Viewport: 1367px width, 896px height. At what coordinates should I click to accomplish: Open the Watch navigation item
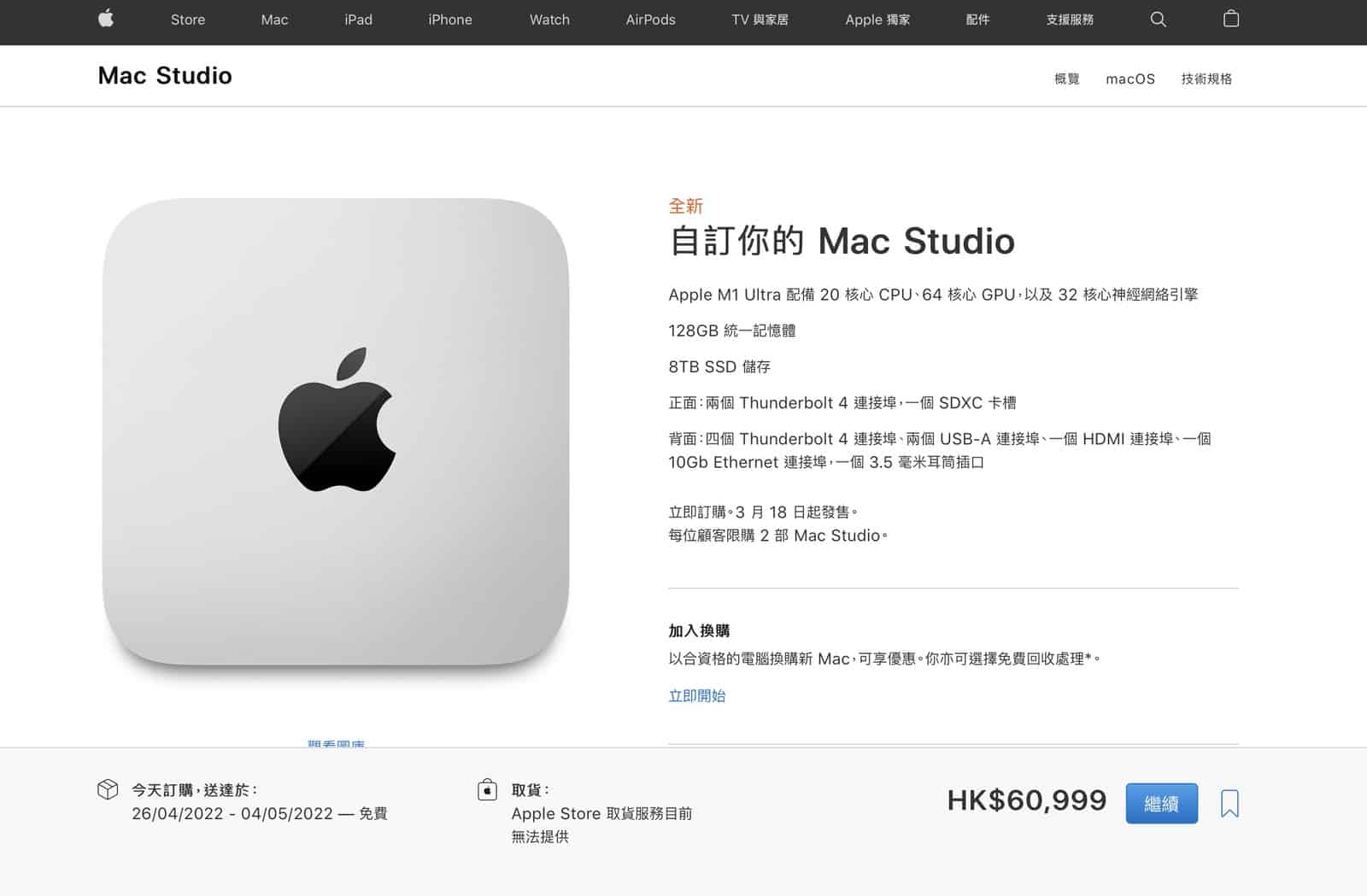[x=549, y=20]
